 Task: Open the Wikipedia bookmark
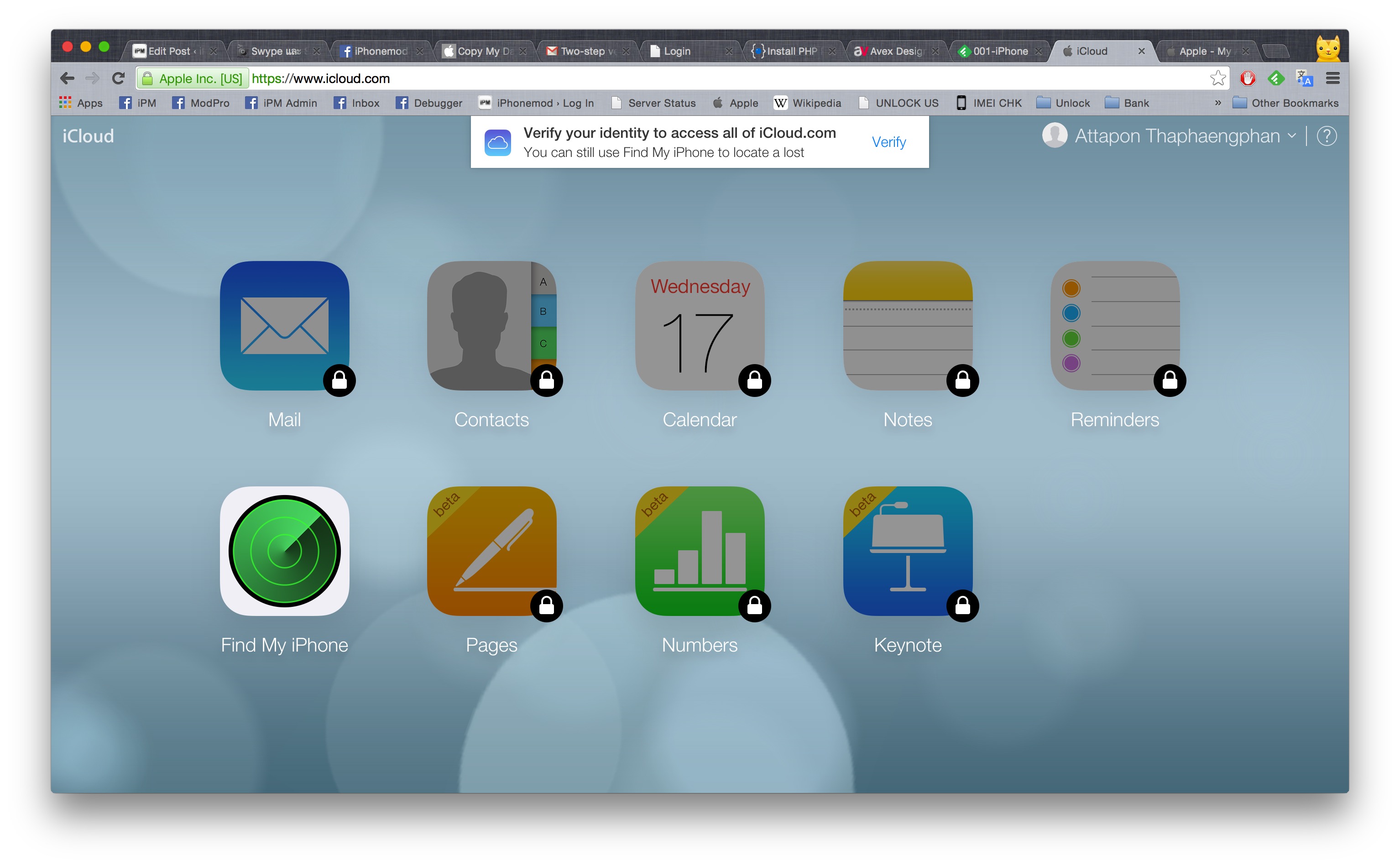[816, 103]
